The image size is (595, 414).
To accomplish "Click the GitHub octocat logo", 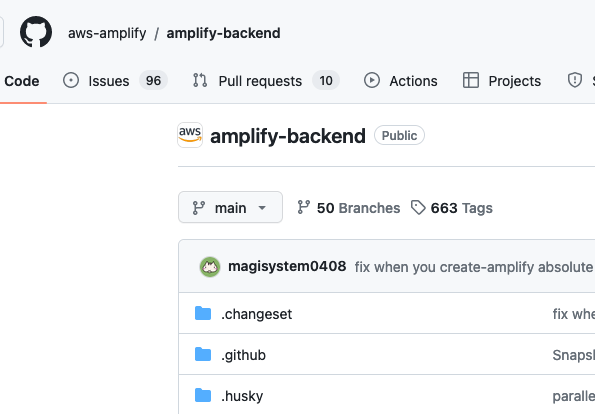I will click(36, 32).
